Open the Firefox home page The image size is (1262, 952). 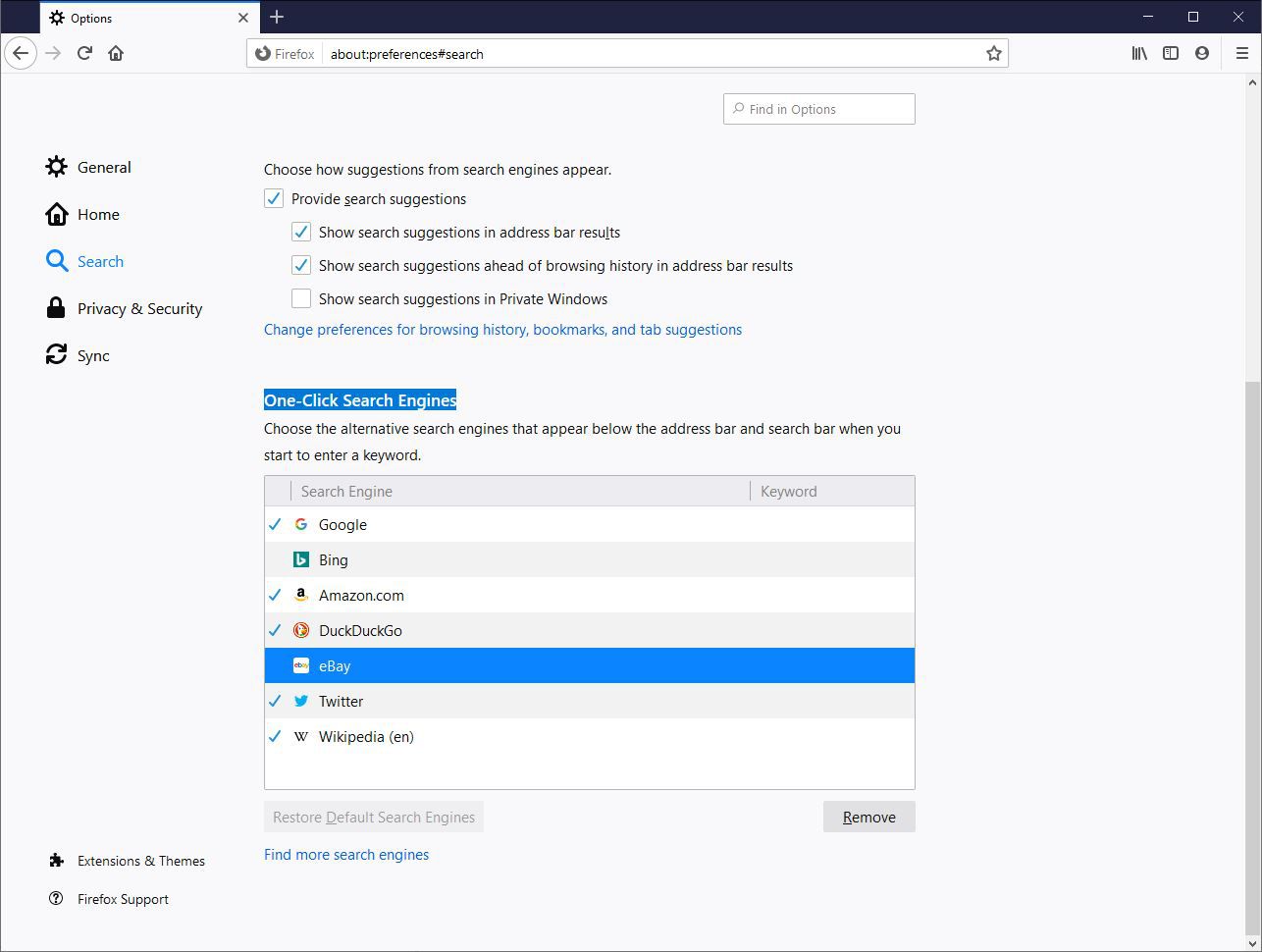(116, 53)
